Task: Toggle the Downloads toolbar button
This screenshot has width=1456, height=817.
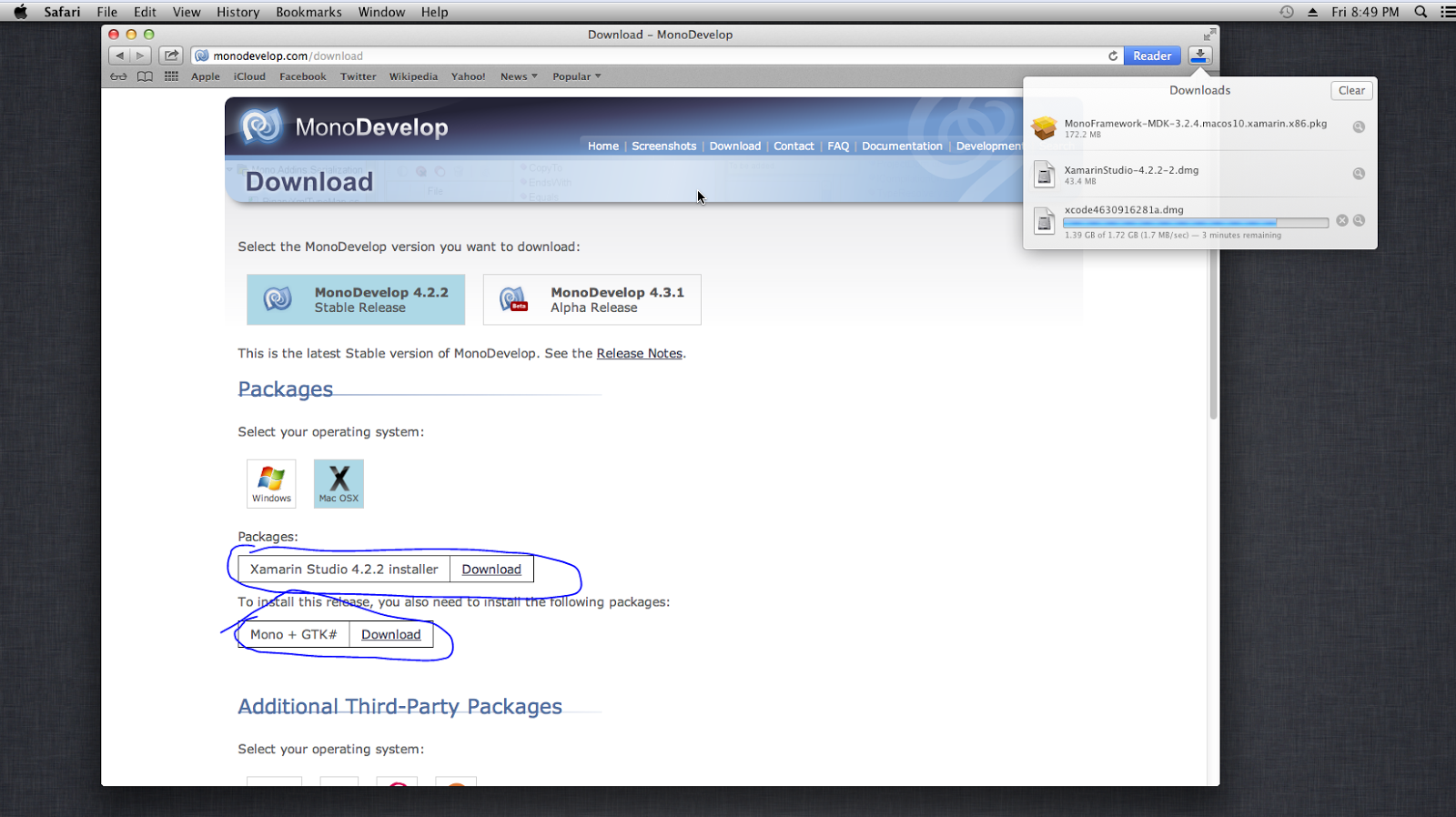Action: point(1200,55)
